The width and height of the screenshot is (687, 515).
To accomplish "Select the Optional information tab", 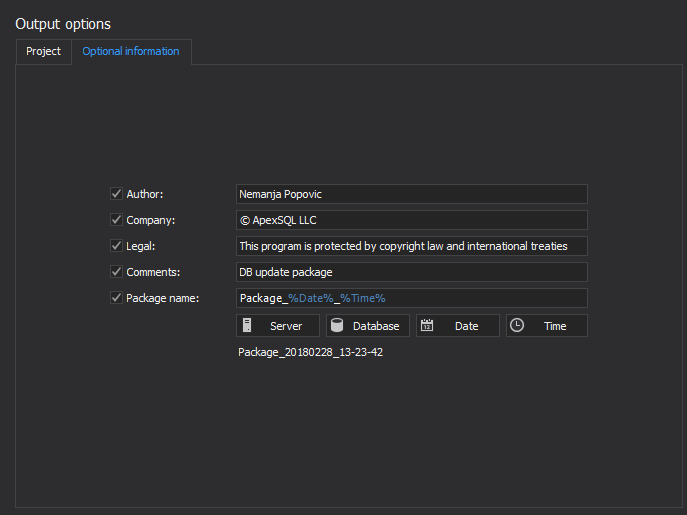I will pos(131,52).
